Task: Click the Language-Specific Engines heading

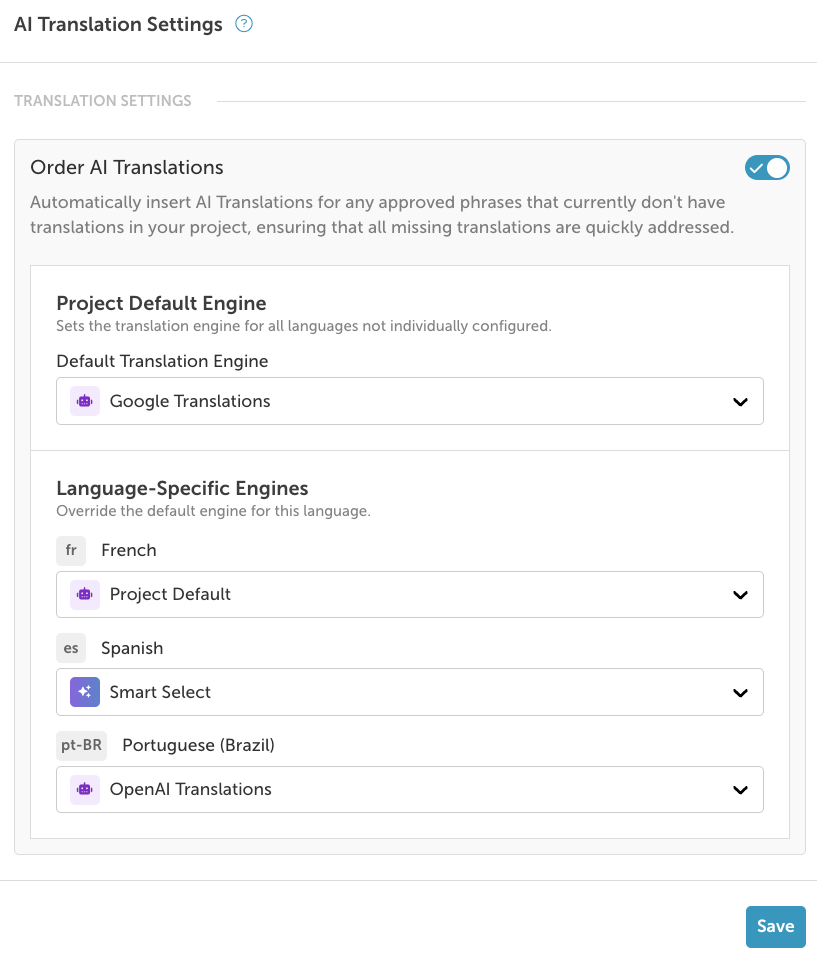Action: [182, 488]
